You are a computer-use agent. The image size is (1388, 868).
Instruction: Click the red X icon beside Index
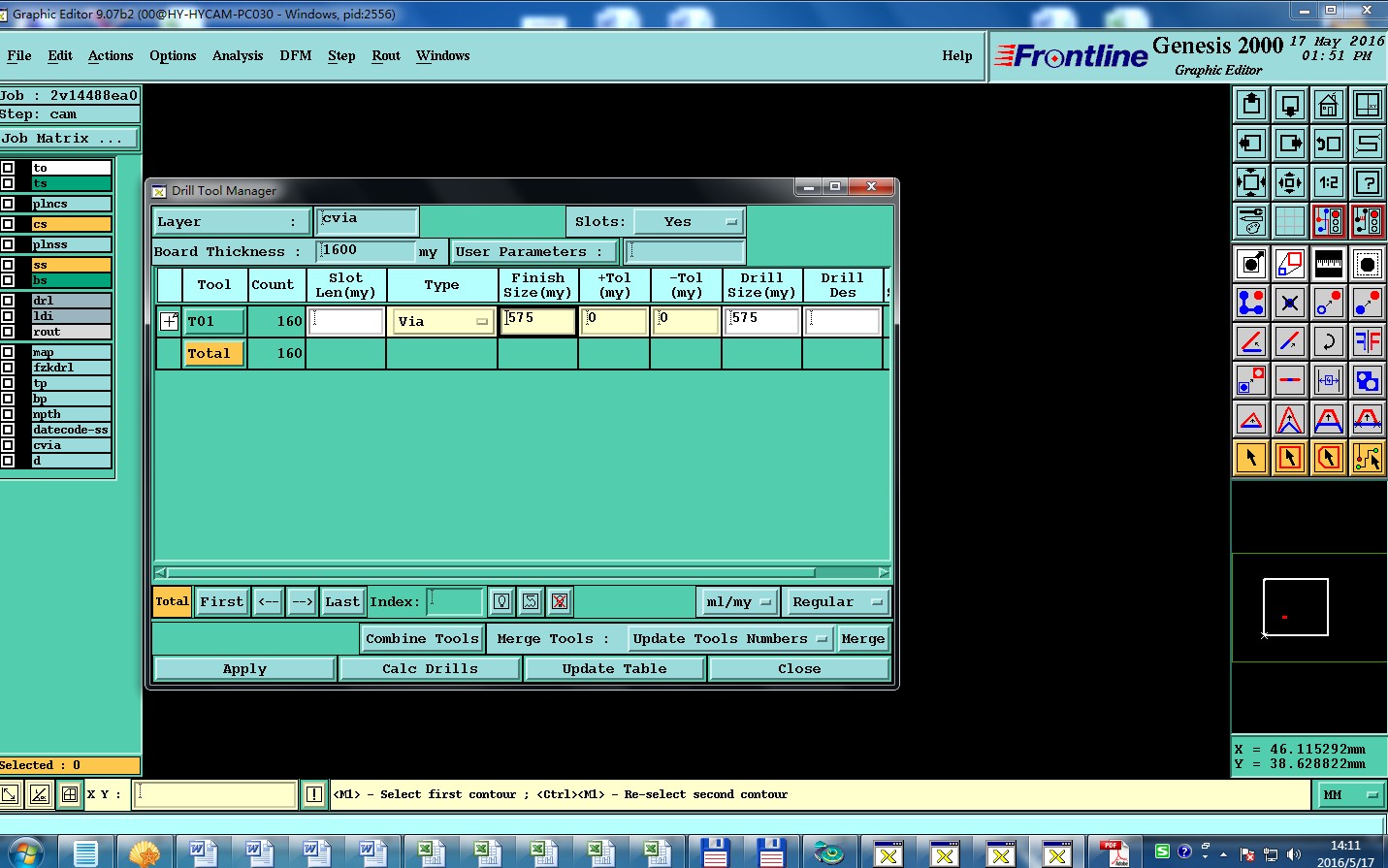click(x=560, y=601)
